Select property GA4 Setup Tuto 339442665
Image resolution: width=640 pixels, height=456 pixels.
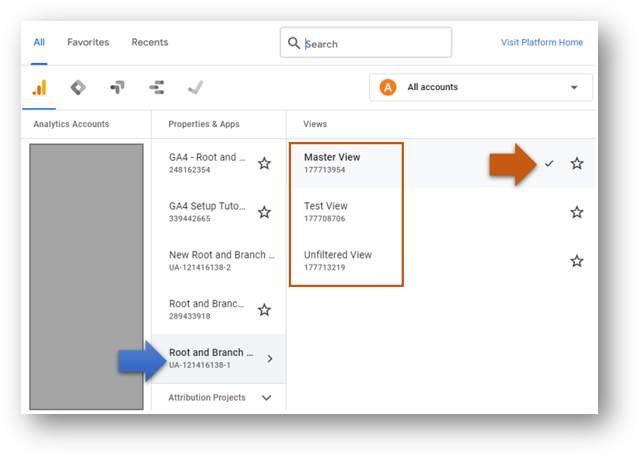[x=219, y=212]
